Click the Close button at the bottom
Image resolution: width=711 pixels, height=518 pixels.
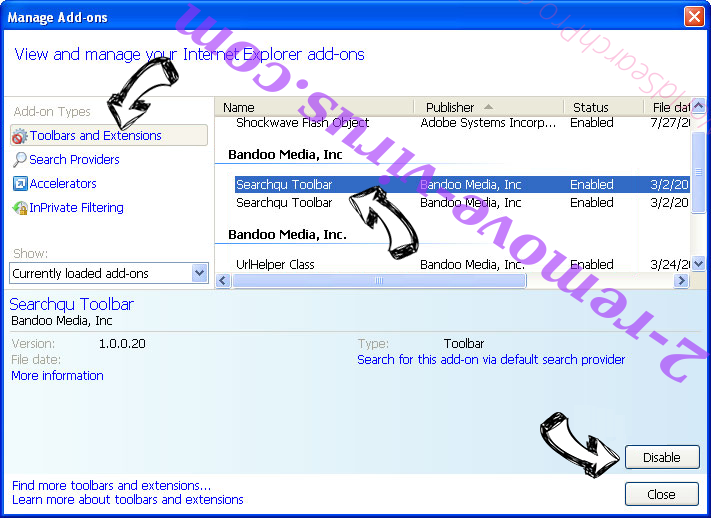(x=662, y=494)
